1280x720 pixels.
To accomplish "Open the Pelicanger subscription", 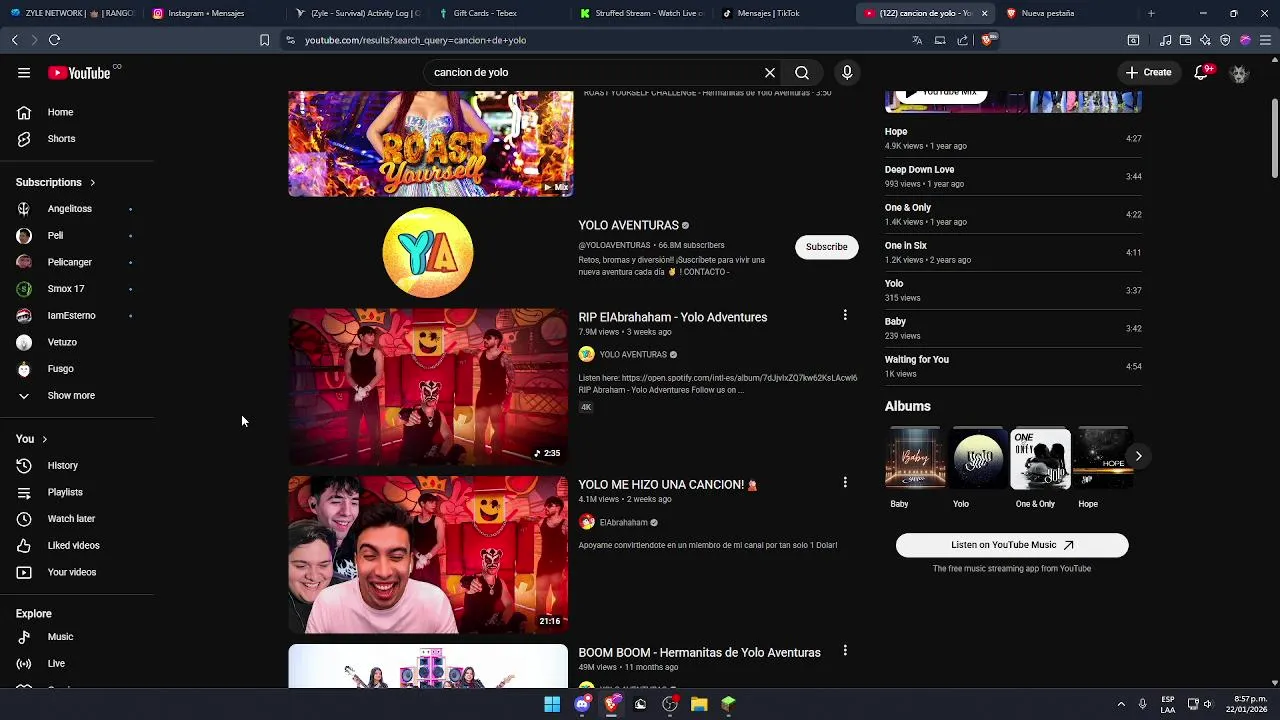I will [x=69, y=262].
